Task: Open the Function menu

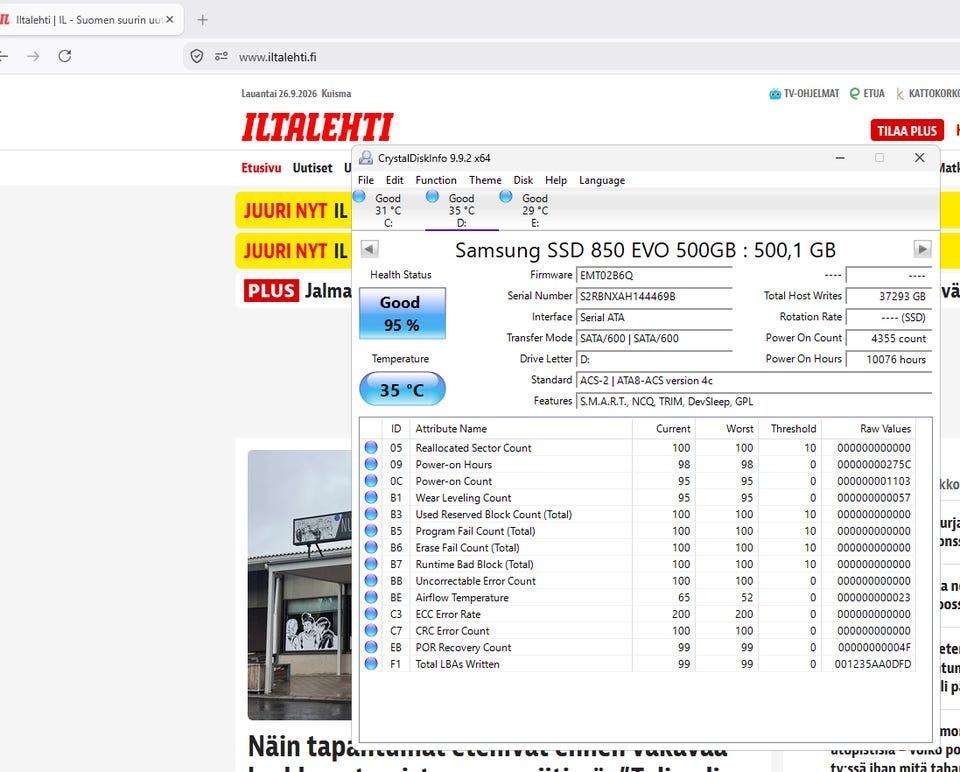Action: [436, 180]
